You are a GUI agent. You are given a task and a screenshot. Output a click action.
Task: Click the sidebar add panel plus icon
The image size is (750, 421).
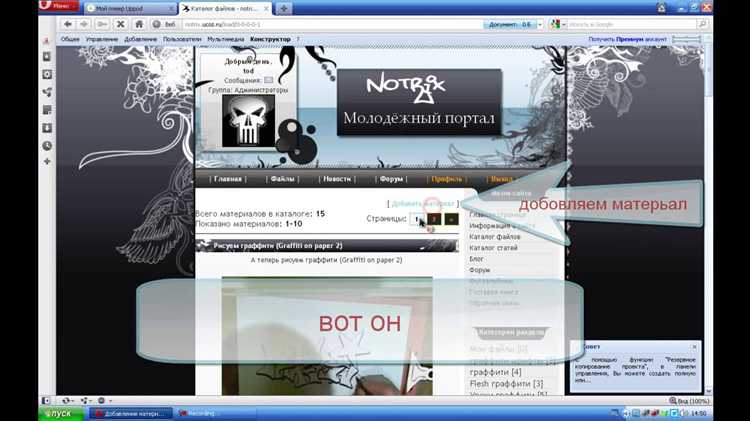pyautogui.click(x=47, y=162)
